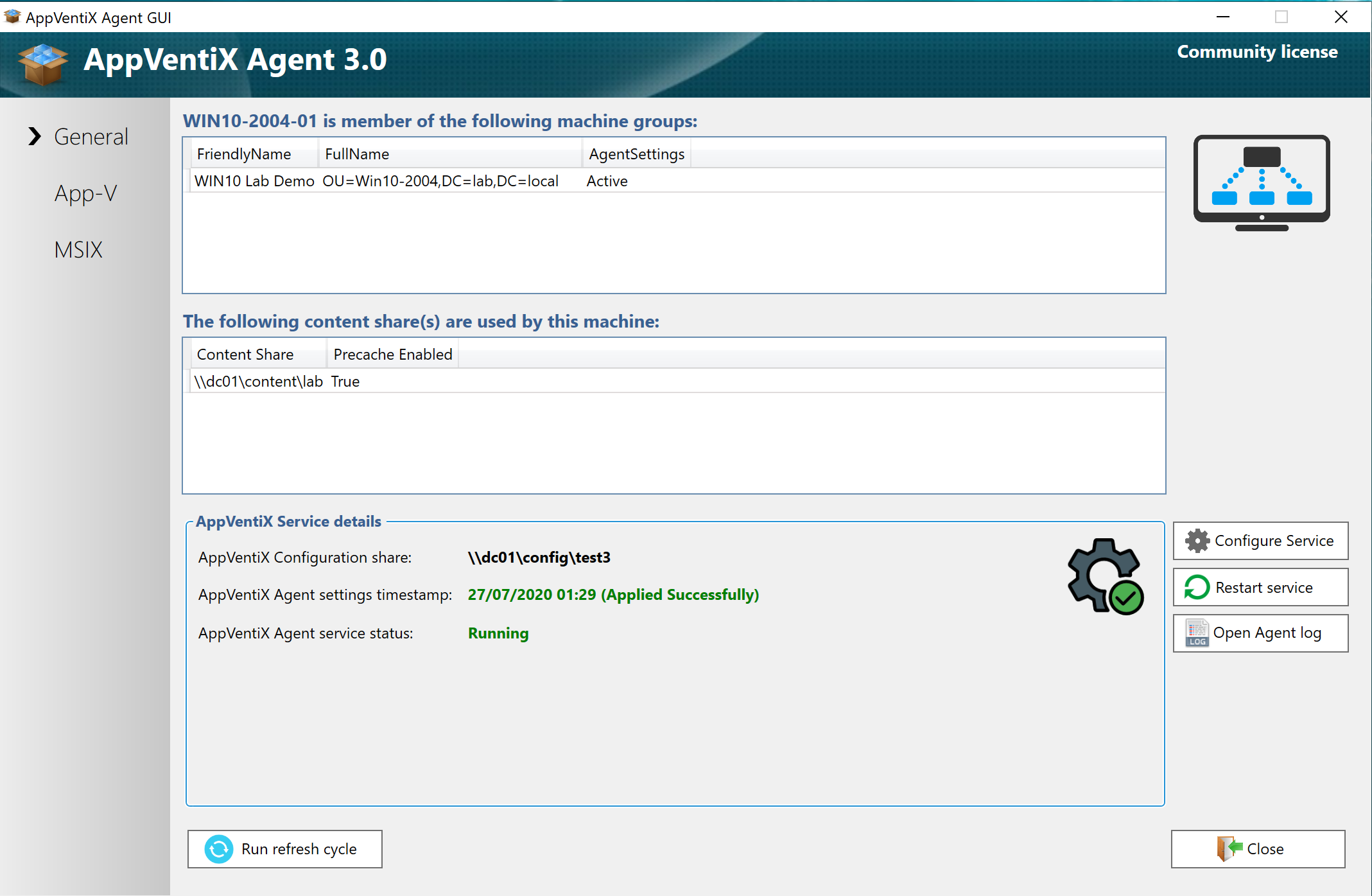The width and height of the screenshot is (1372, 896).
Task: Sort by Content Share column header
Action: tap(259, 355)
